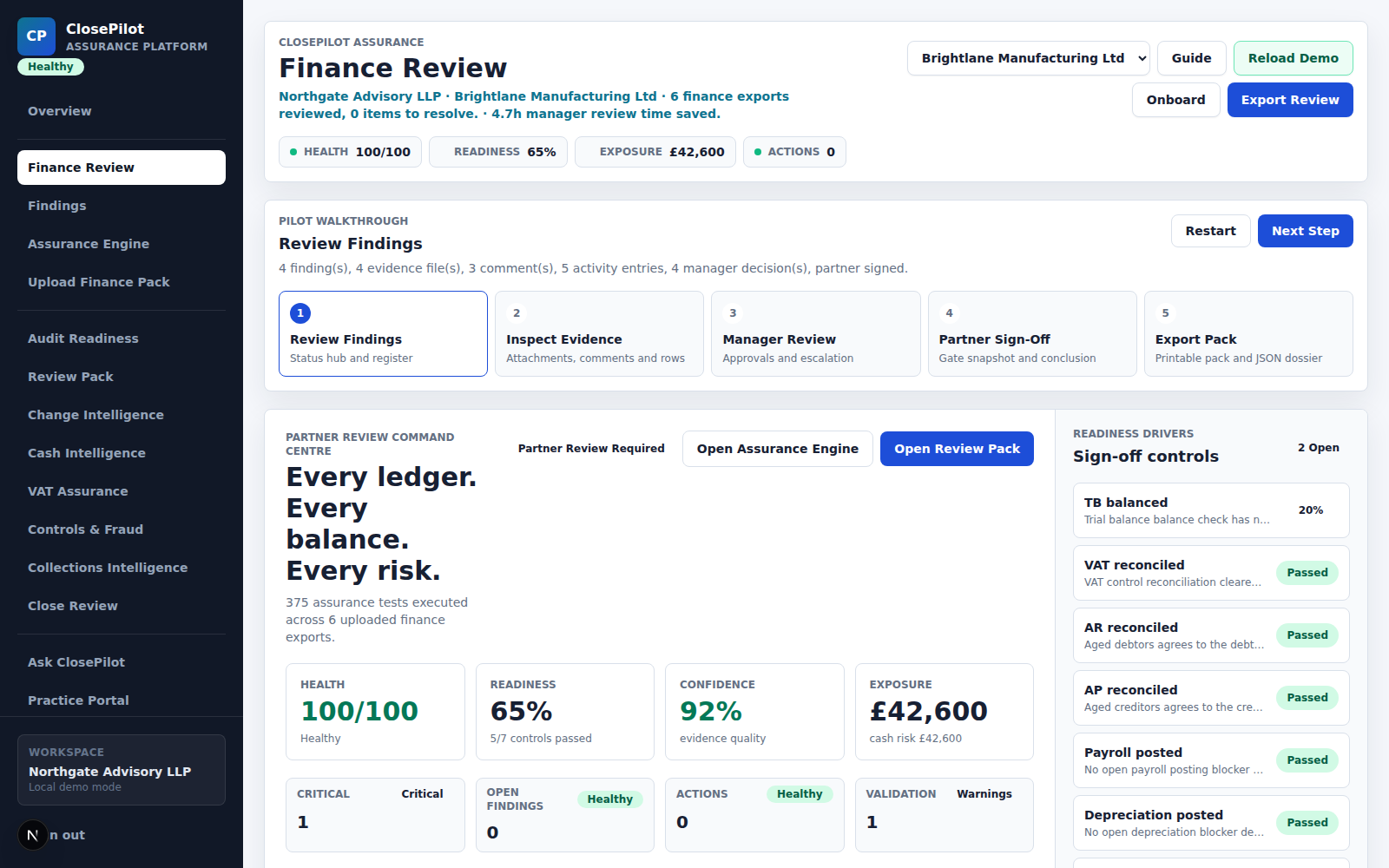Select walkthrough step 4 Partner Sign-Off
This screenshot has width=1389, height=868.
1032,333
